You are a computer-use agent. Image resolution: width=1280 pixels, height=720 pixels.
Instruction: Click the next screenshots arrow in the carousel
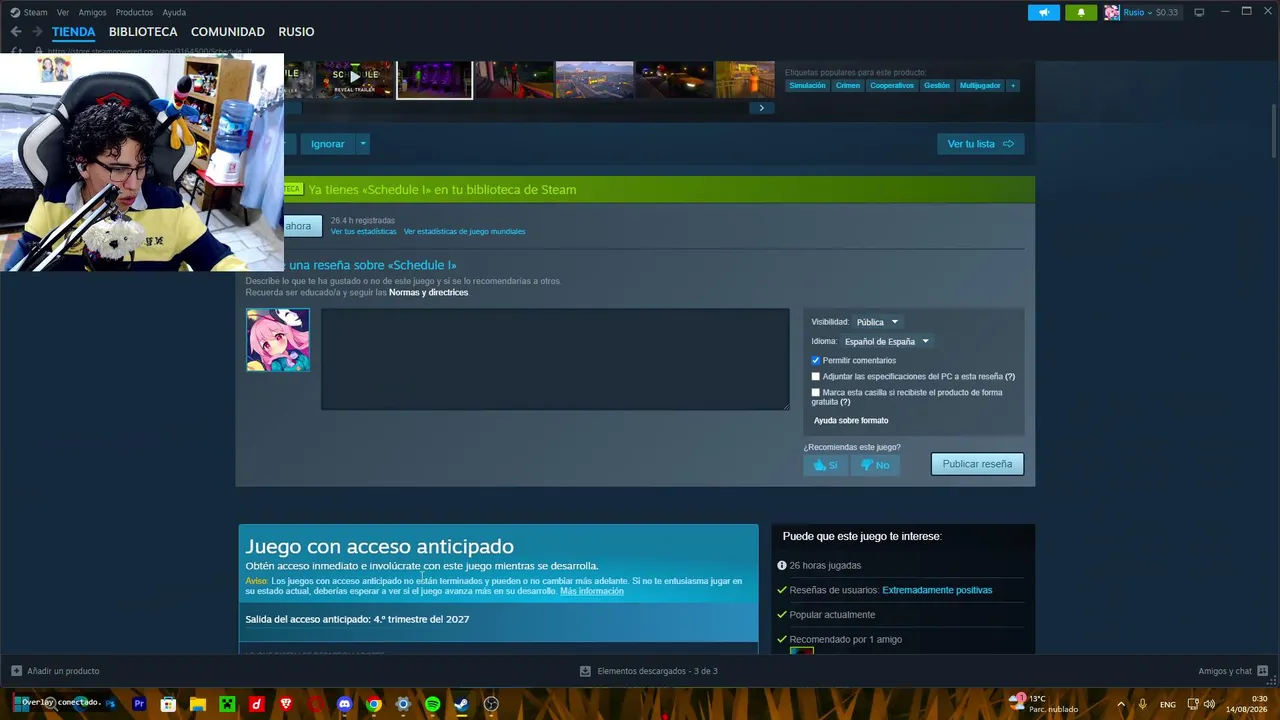(761, 108)
